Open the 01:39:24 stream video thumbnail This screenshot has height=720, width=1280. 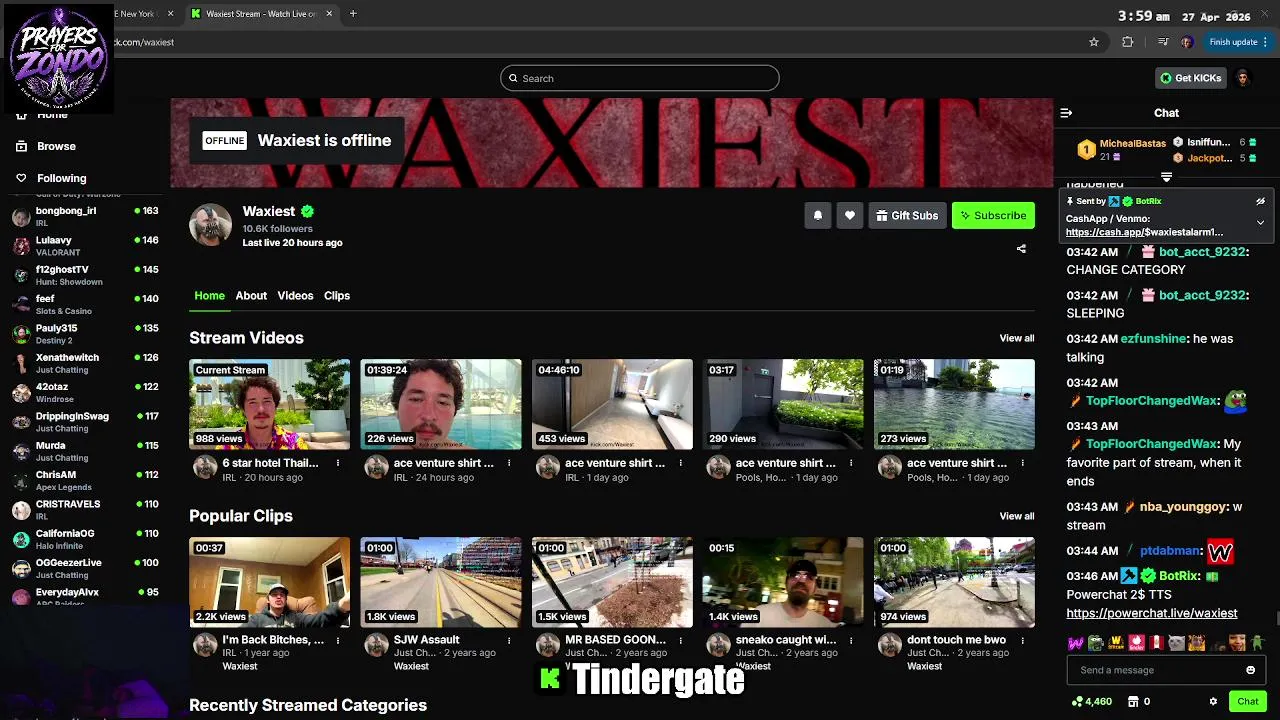(441, 404)
